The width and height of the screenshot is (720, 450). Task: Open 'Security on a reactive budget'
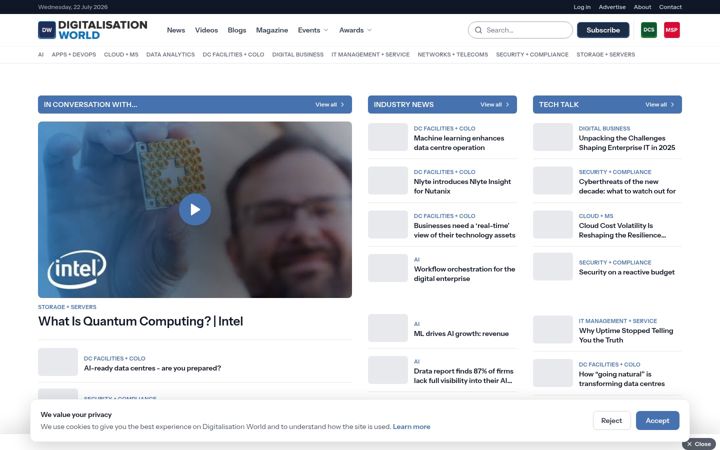(626, 272)
